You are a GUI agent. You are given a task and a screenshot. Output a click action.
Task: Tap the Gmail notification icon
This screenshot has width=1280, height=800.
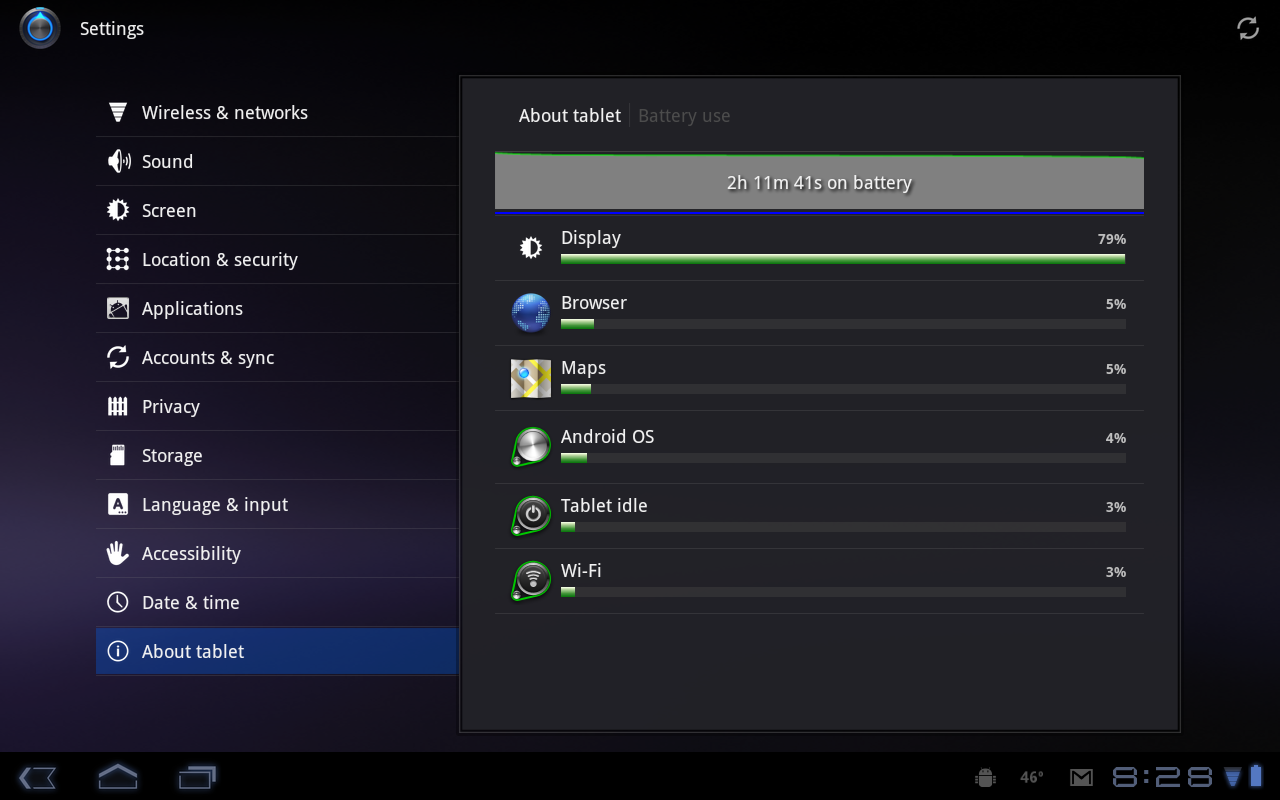1081,777
